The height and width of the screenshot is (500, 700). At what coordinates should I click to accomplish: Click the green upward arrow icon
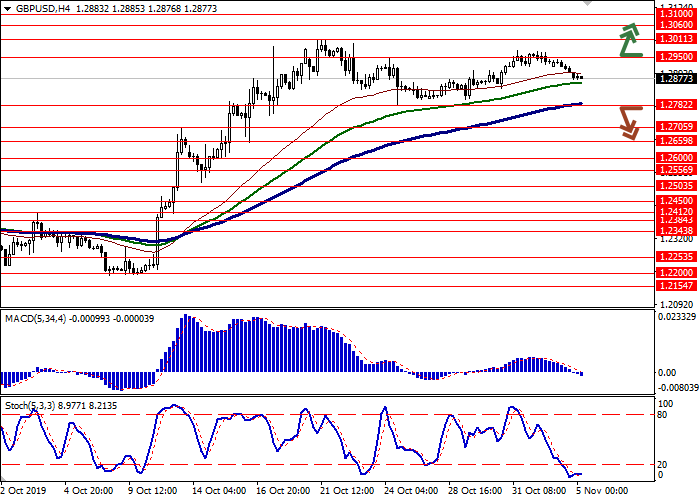click(x=629, y=41)
